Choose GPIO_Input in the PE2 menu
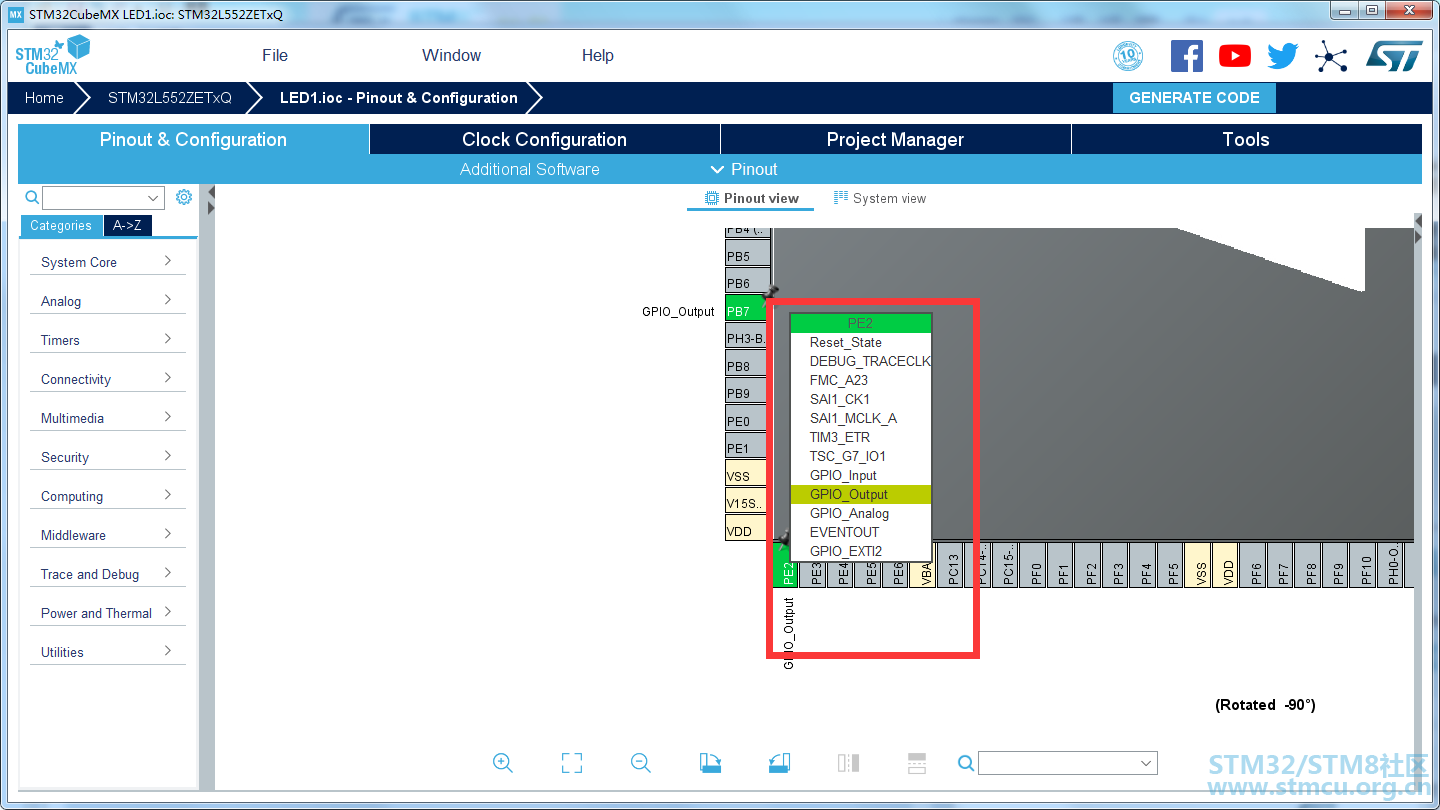The image size is (1440, 810). [861, 475]
